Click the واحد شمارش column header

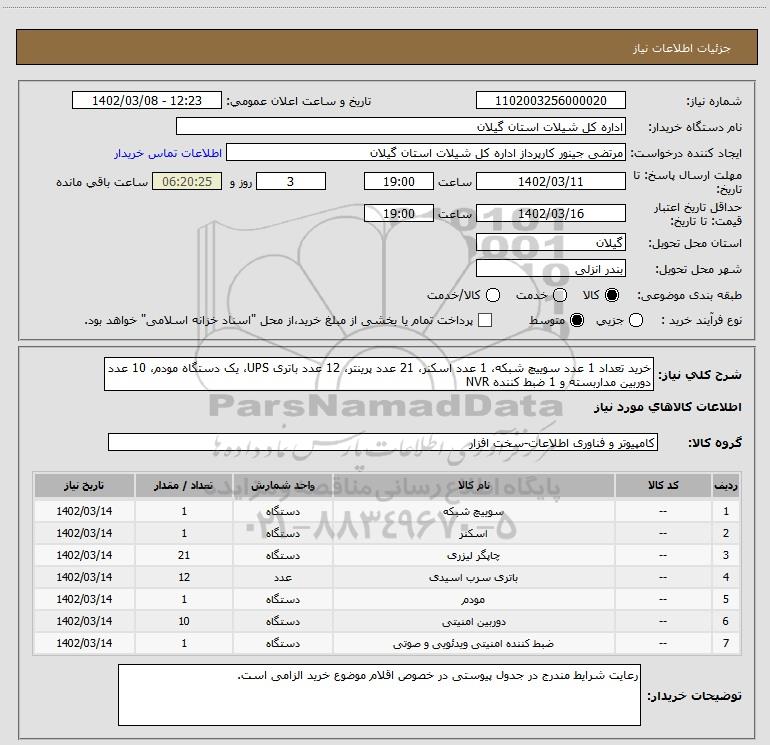(x=283, y=486)
